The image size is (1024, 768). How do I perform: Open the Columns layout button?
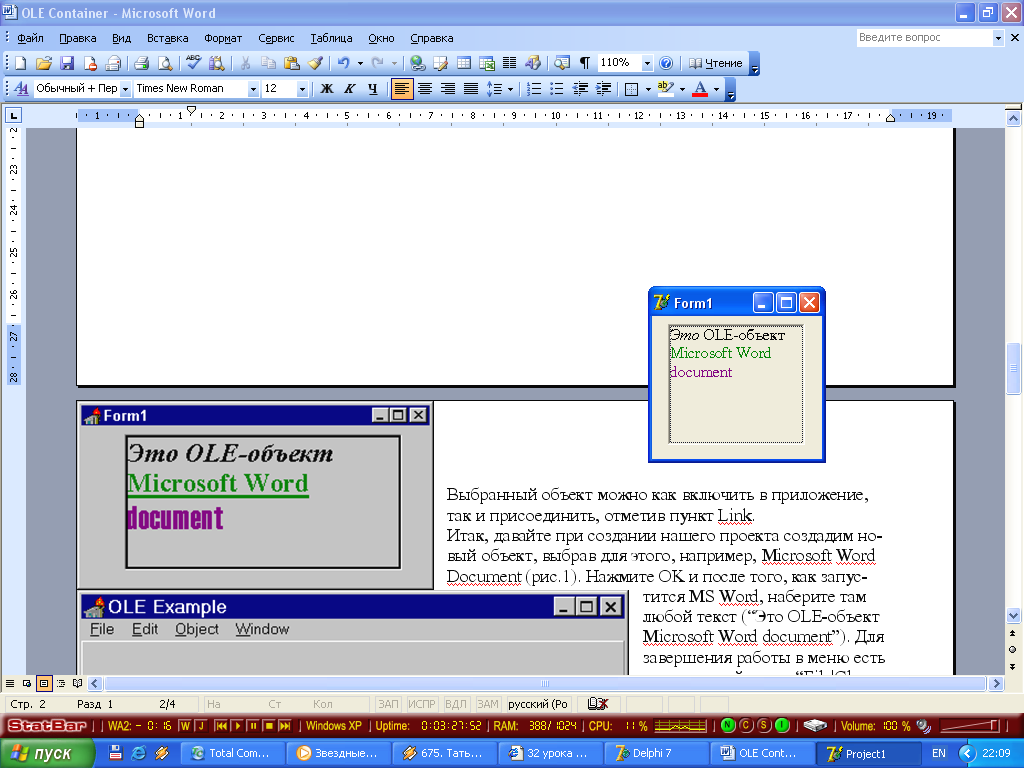click(x=509, y=63)
